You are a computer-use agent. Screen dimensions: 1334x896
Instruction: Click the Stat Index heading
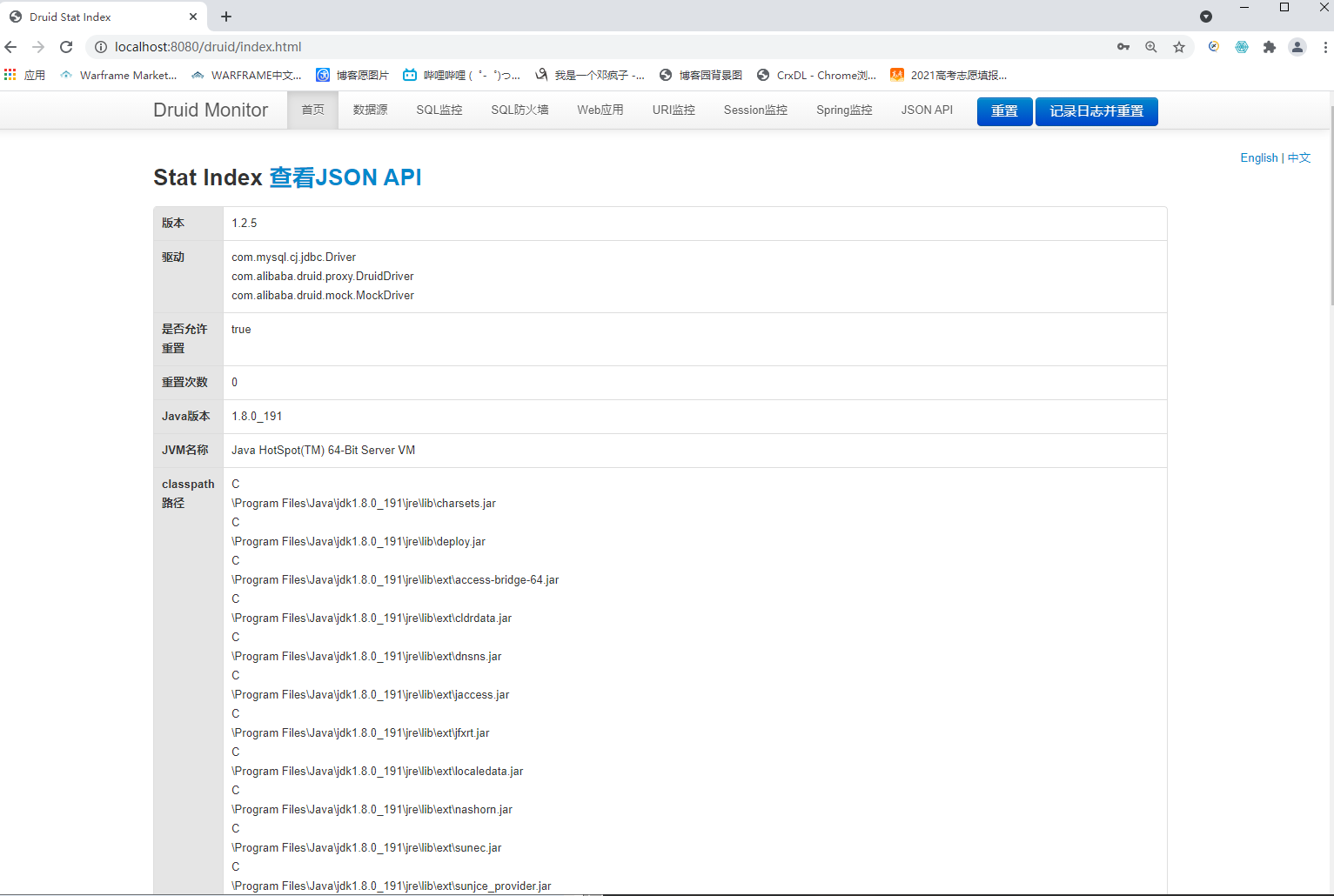point(208,177)
